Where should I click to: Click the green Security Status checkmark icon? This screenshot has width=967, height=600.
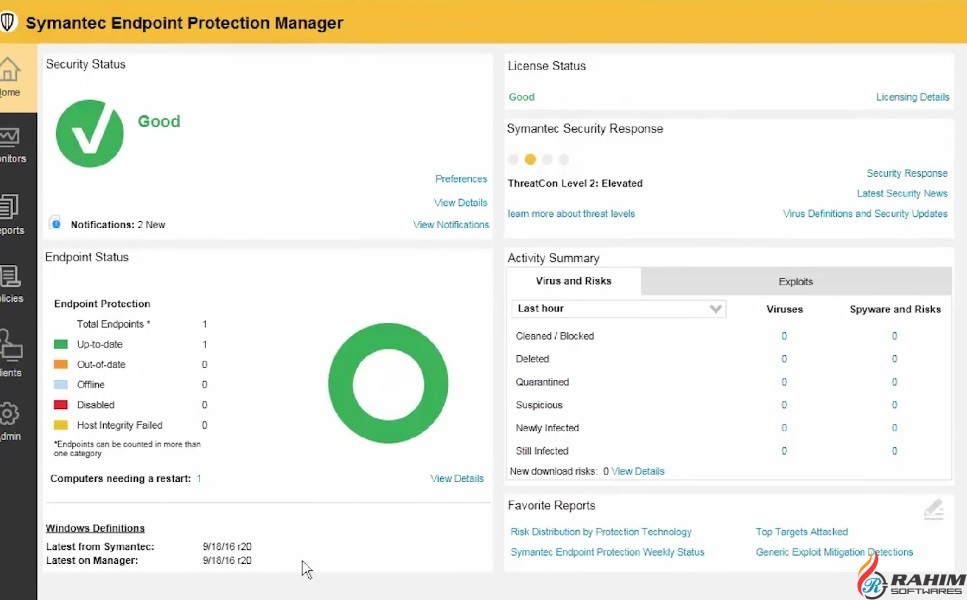[x=90, y=133]
